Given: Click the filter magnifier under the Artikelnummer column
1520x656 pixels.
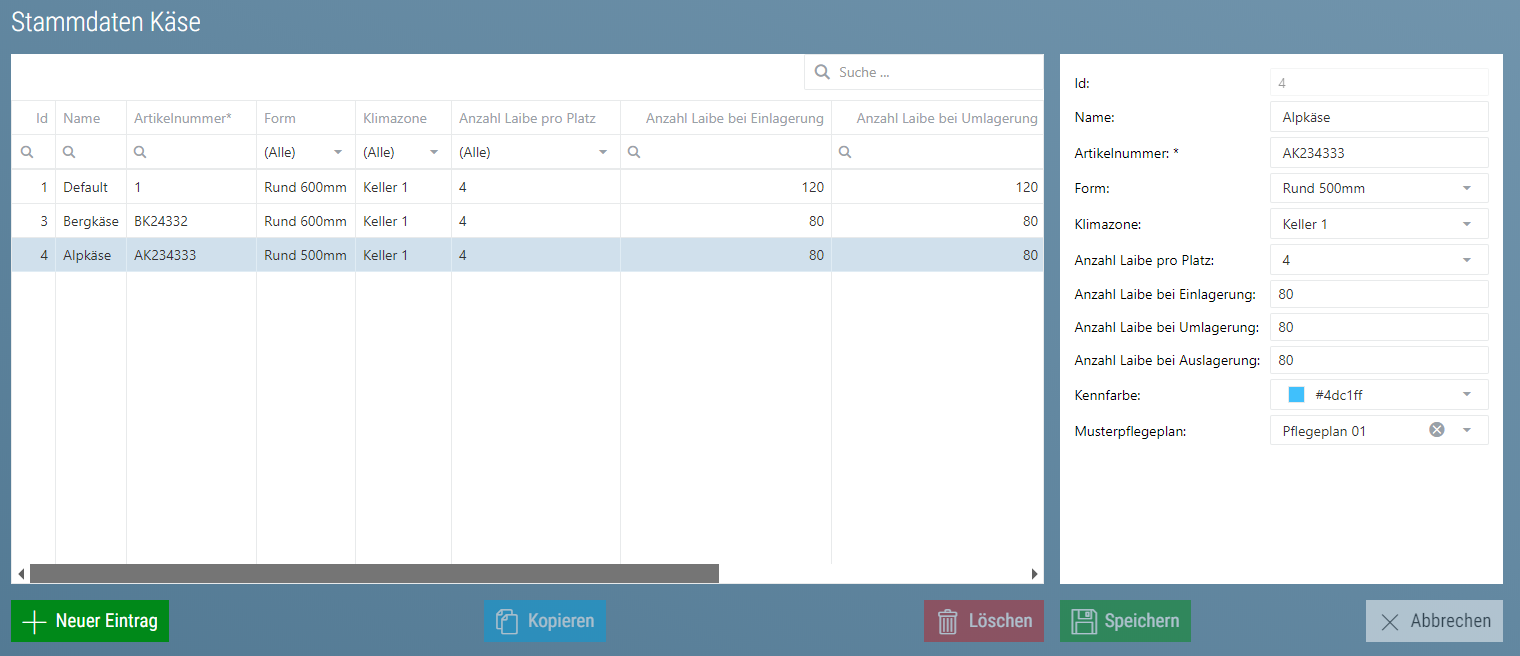Looking at the screenshot, I should (140, 152).
